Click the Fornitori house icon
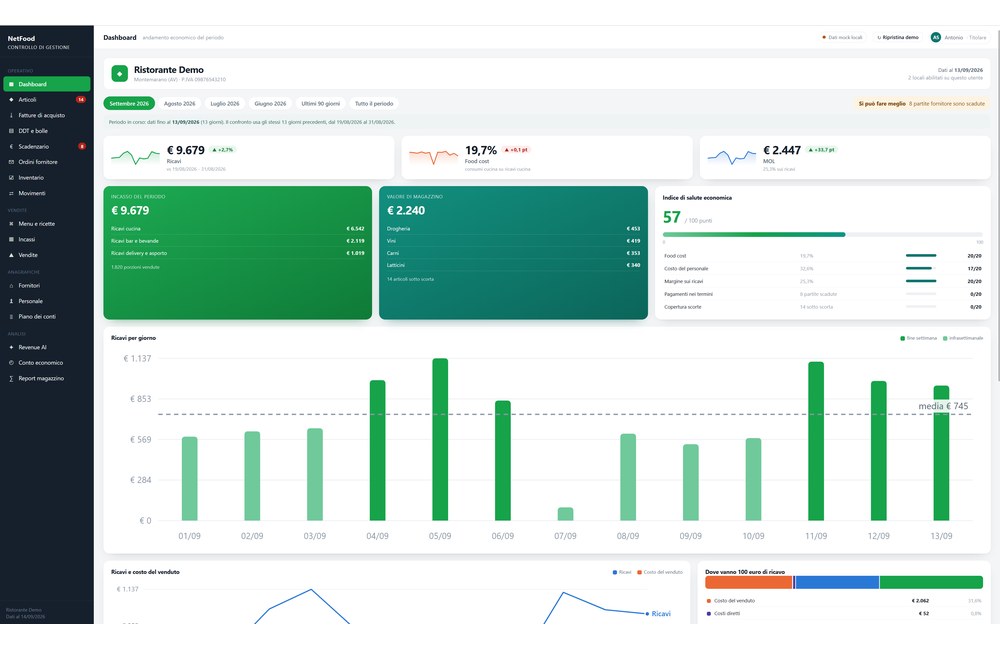 pyautogui.click(x=11, y=286)
